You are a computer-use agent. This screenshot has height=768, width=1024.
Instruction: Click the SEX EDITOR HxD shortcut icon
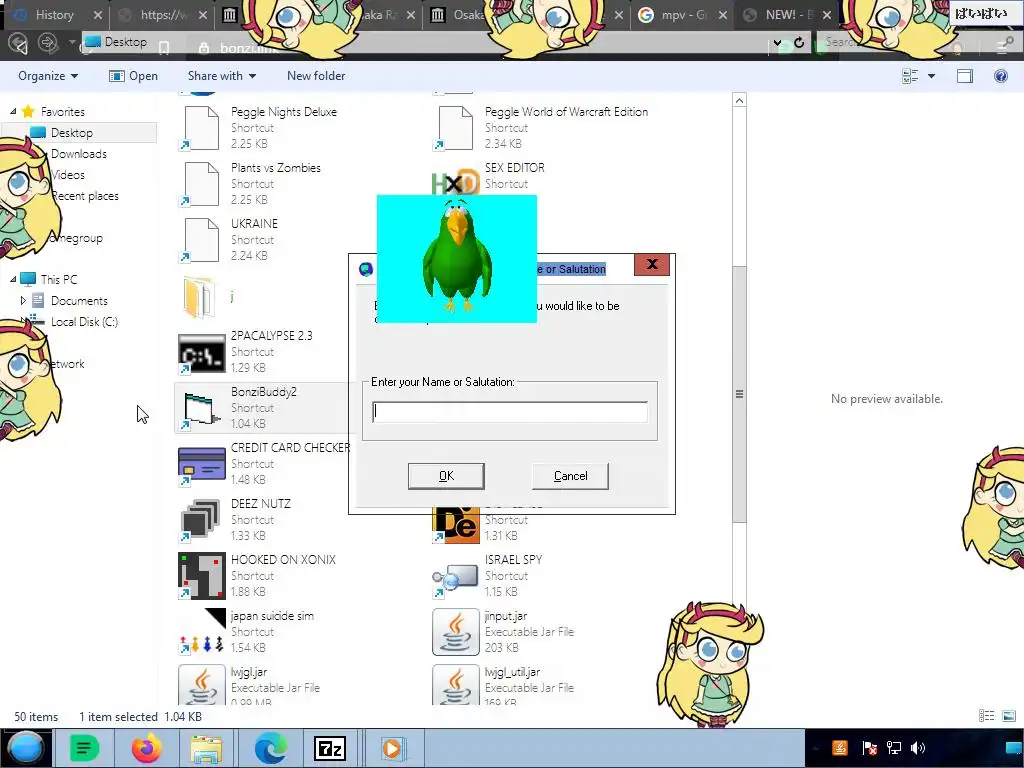point(455,182)
